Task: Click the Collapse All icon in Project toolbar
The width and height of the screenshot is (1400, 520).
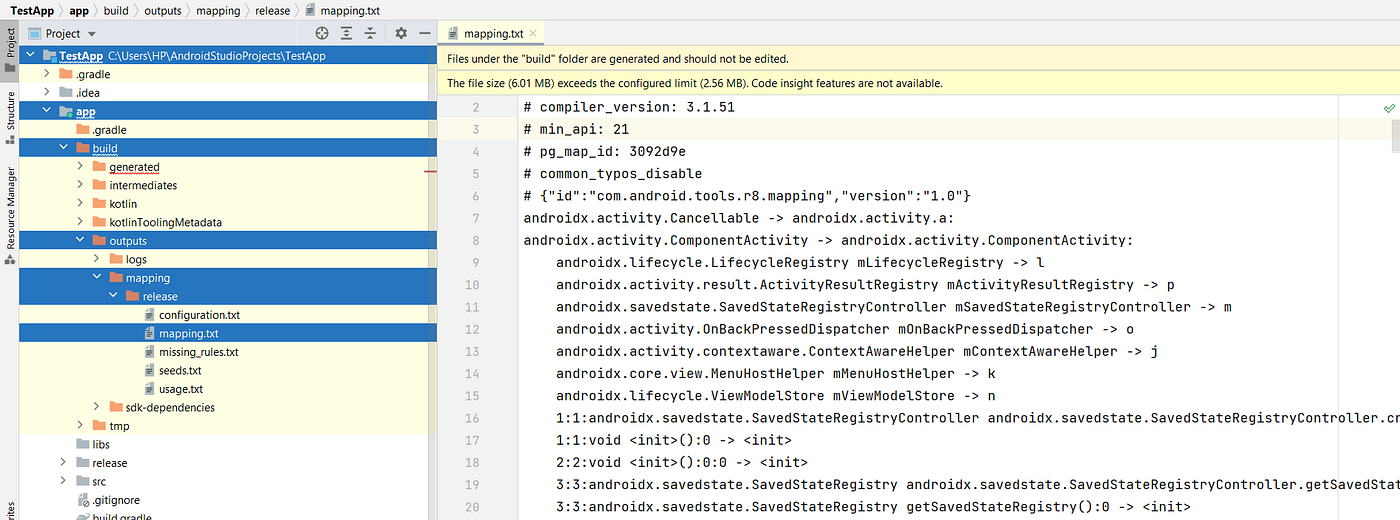Action: click(x=370, y=33)
